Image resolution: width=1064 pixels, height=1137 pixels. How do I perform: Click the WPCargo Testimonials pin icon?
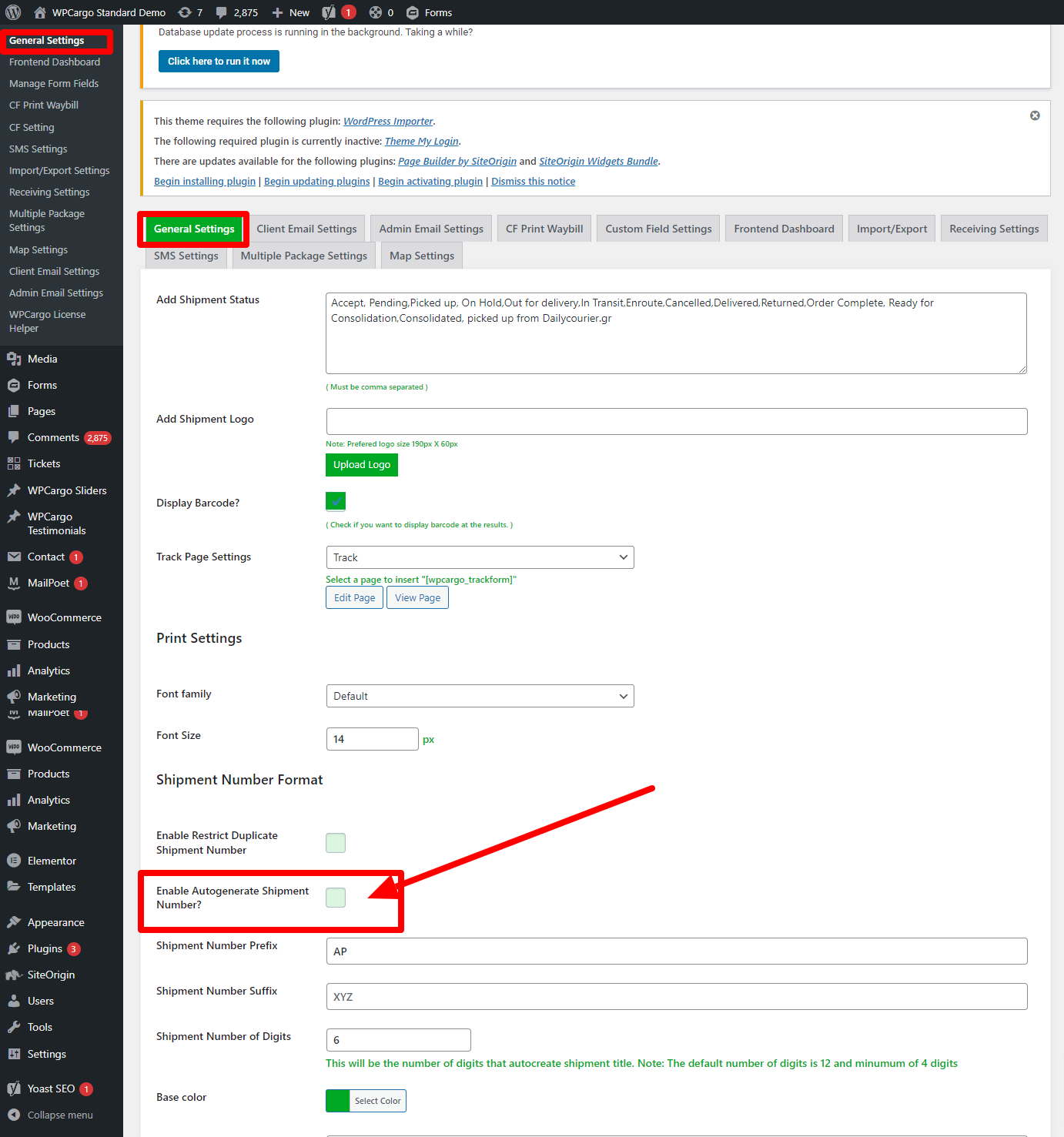(x=14, y=517)
